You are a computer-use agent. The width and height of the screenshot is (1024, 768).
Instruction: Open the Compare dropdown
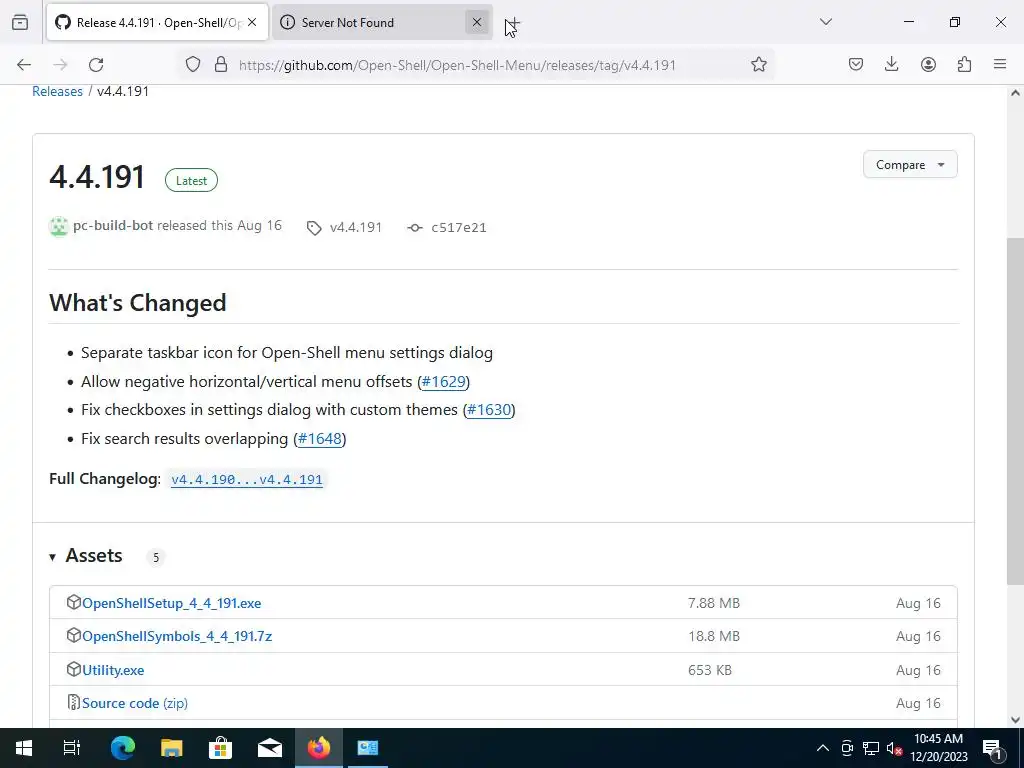pos(910,165)
